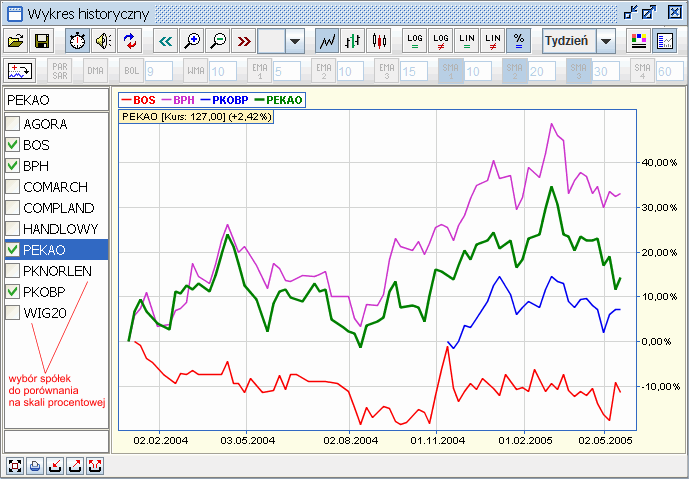Toggle the SMA 3 indicator button
This screenshot has width=689, height=479.
[x=579, y=71]
